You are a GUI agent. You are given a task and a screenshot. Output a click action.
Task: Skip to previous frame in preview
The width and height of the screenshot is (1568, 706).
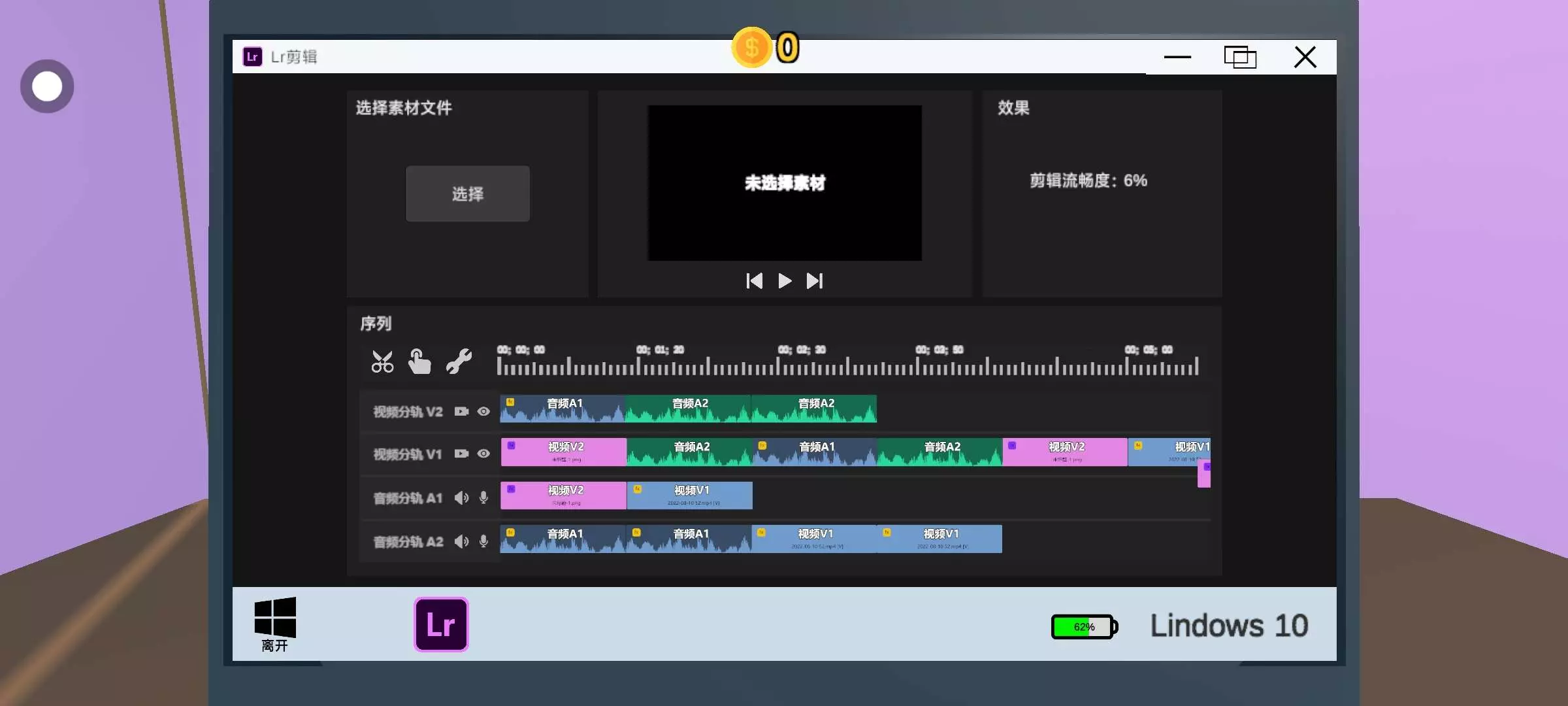[755, 281]
